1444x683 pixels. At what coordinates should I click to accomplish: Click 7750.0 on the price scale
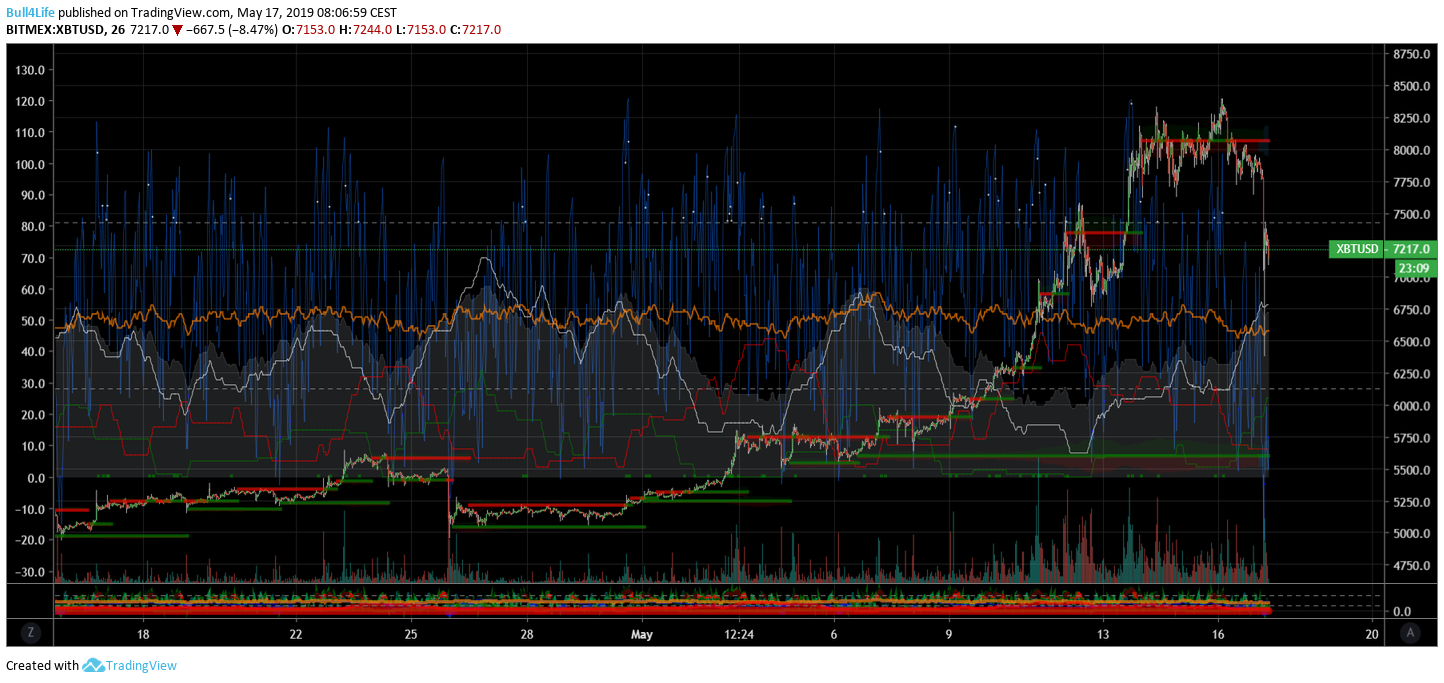coord(1412,182)
